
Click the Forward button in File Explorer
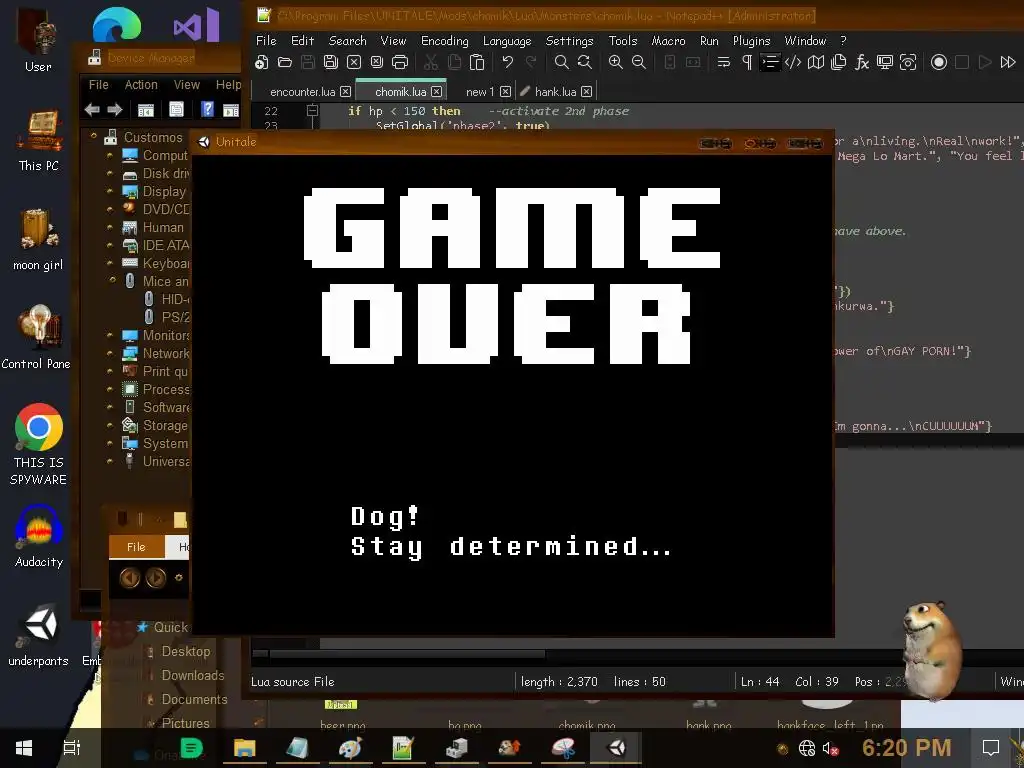pyautogui.click(x=155, y=577)
